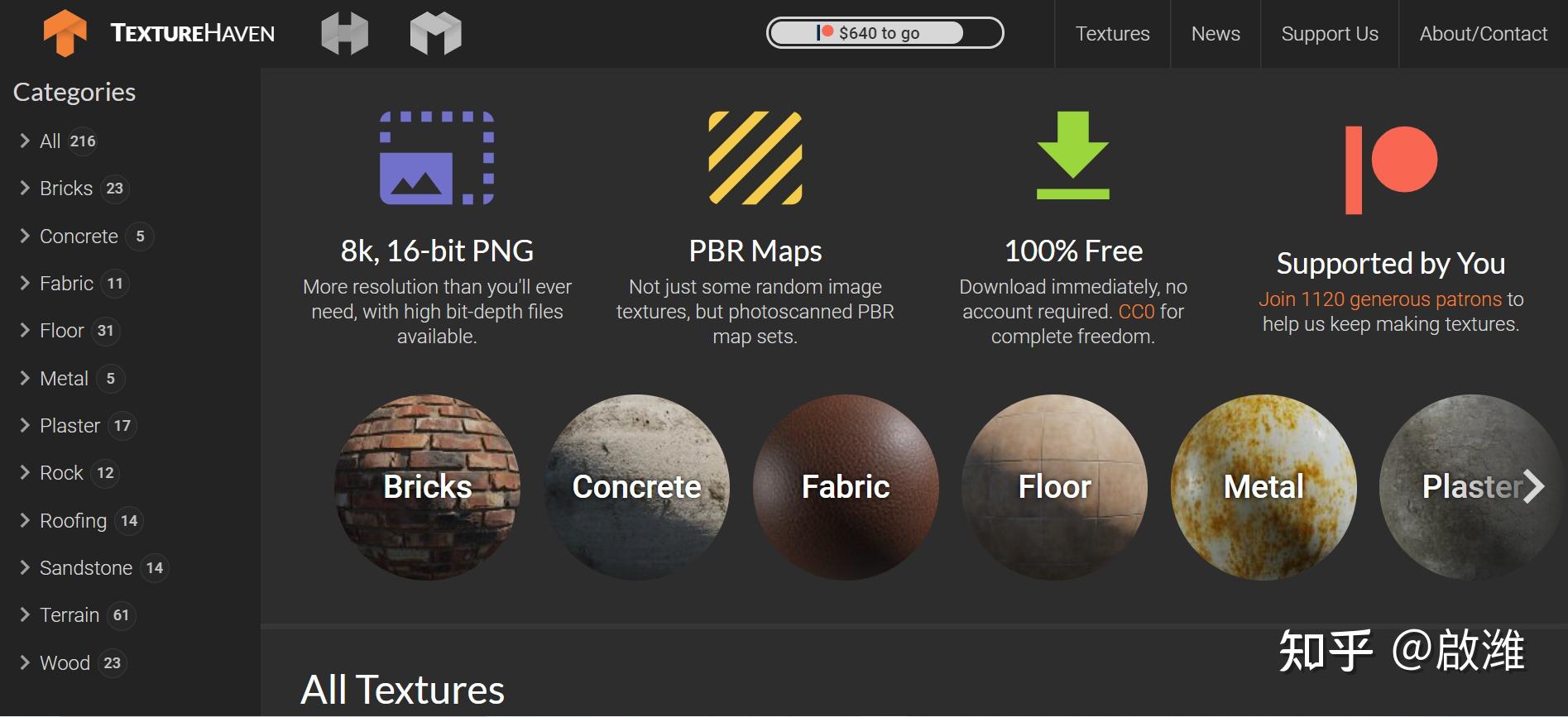Open the About/Contact menu item
Image resolution: width=1568 pixels, height=717 pixels.
(x=1483, y=34)
